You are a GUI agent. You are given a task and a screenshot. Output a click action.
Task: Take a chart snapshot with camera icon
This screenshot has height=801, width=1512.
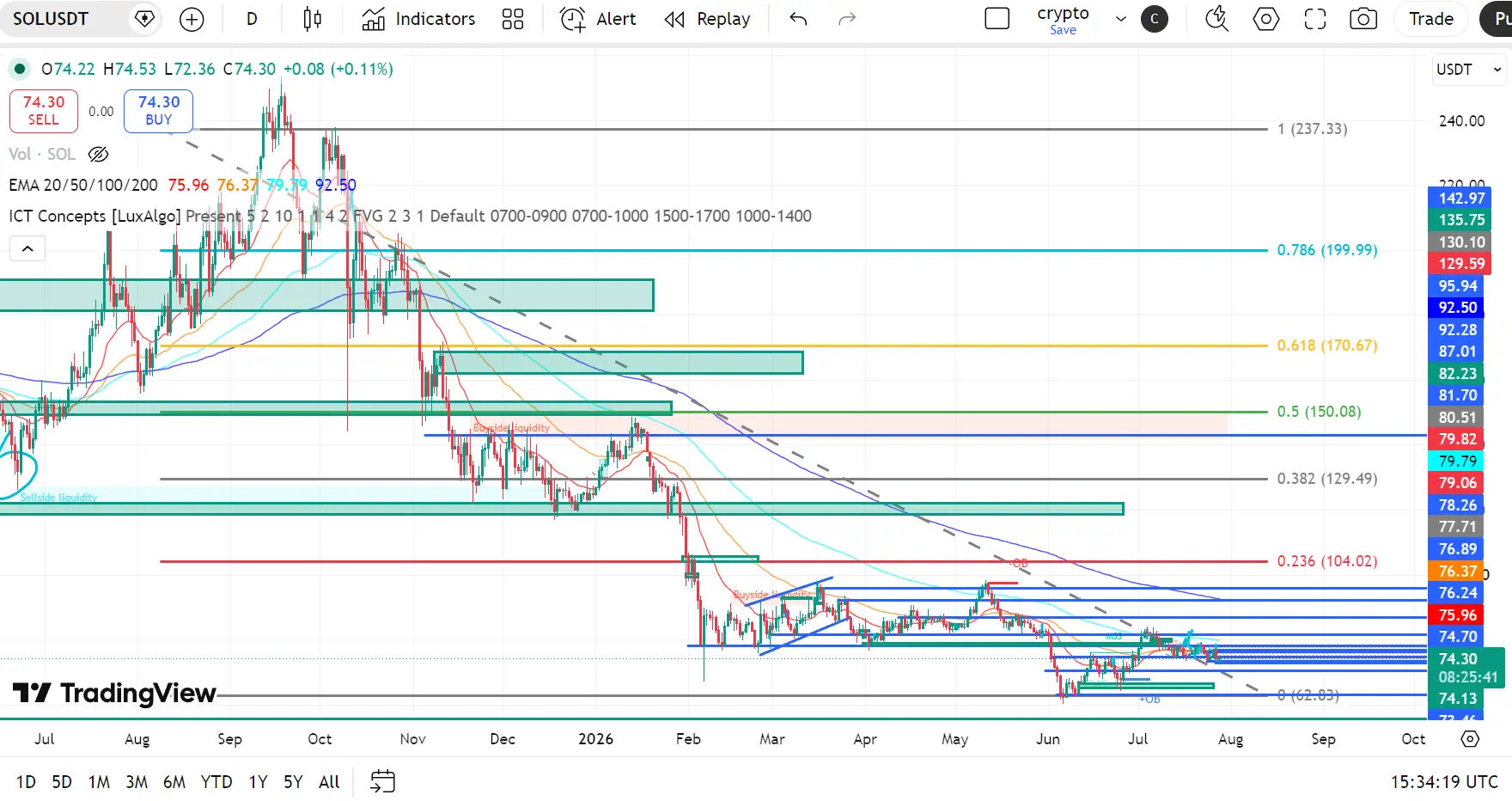(1363, 19)
